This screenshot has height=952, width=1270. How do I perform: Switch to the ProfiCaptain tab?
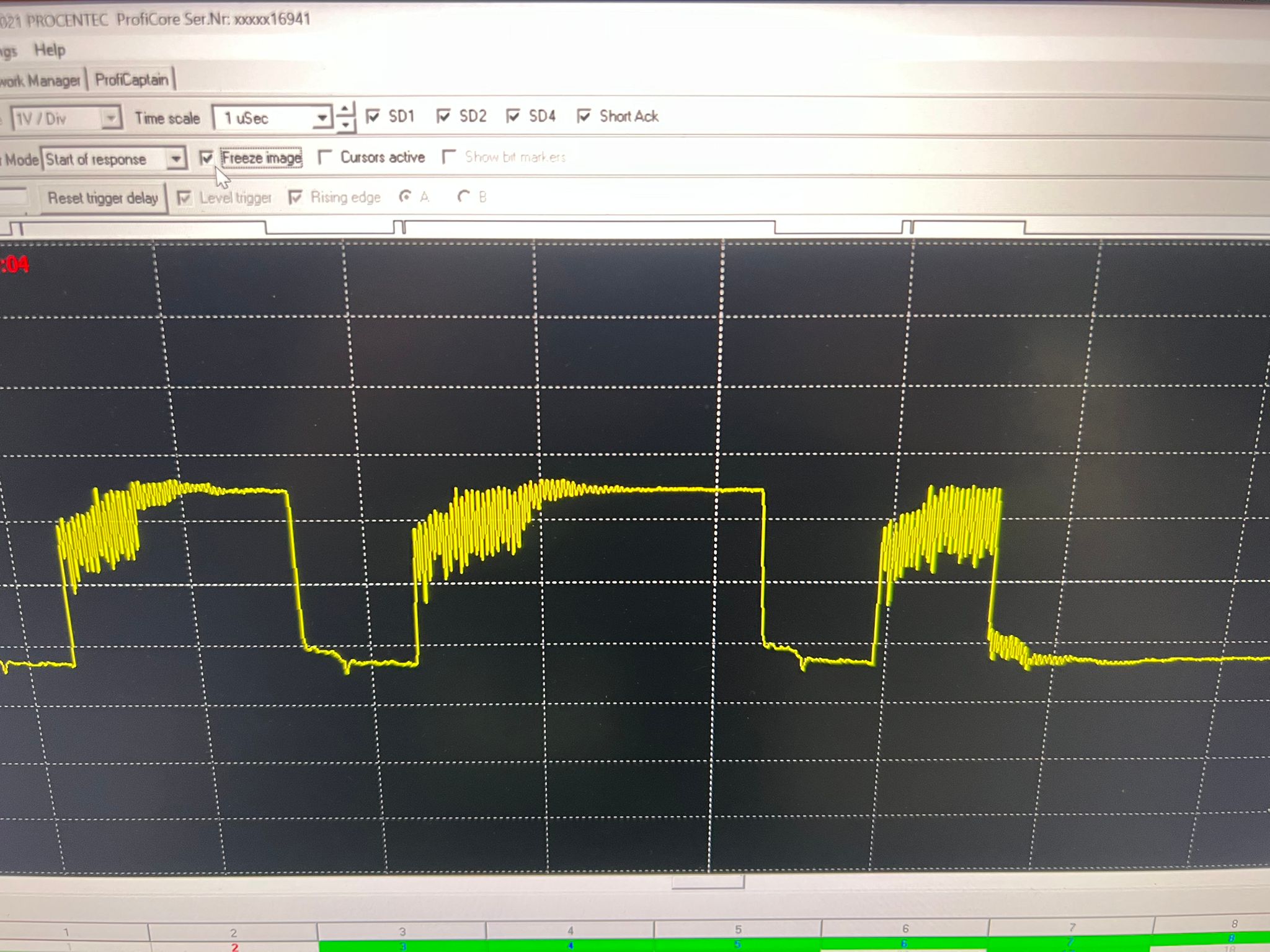pos(131,79)
